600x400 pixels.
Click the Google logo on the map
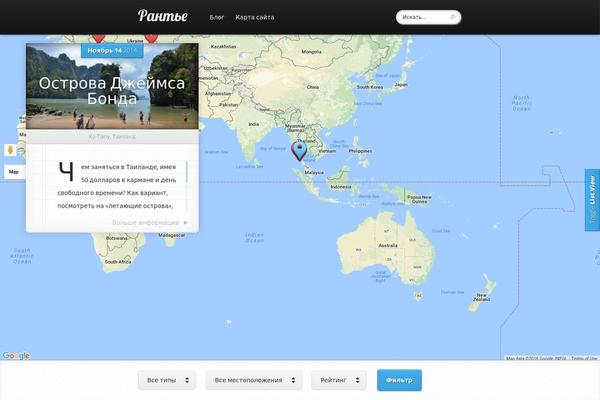(x=16, y=356)
